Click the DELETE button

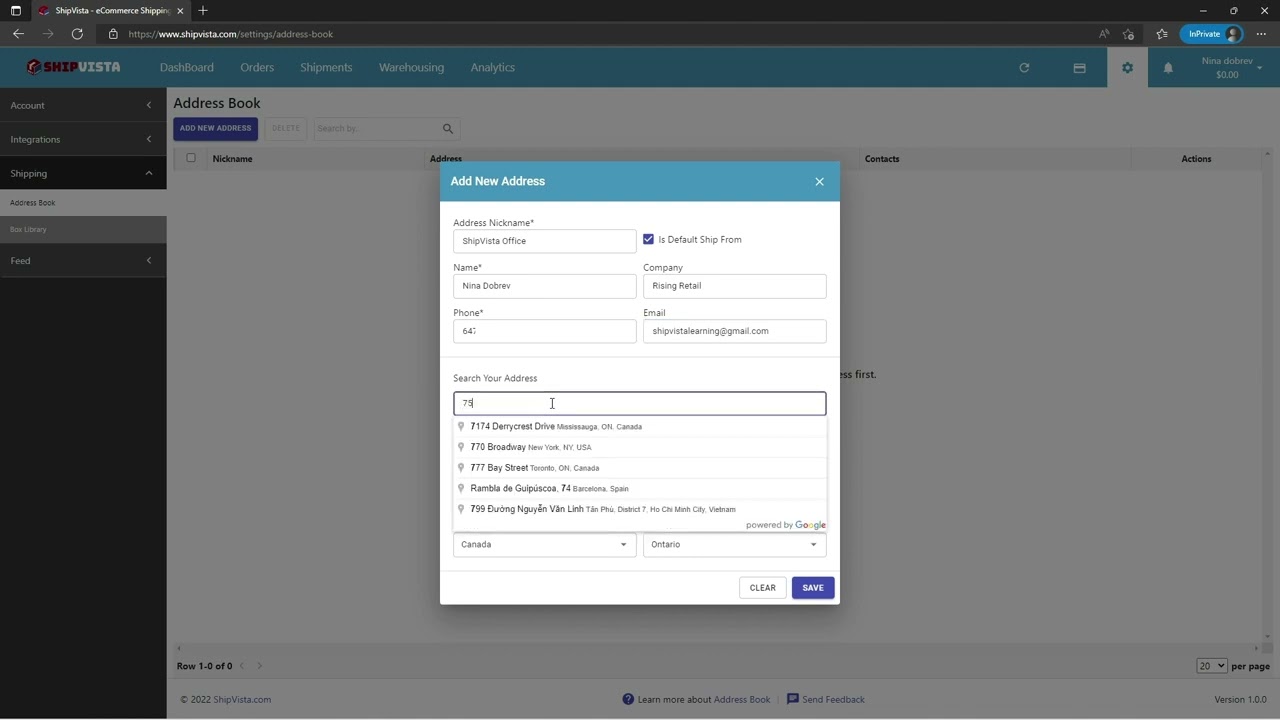click(286, 128)
